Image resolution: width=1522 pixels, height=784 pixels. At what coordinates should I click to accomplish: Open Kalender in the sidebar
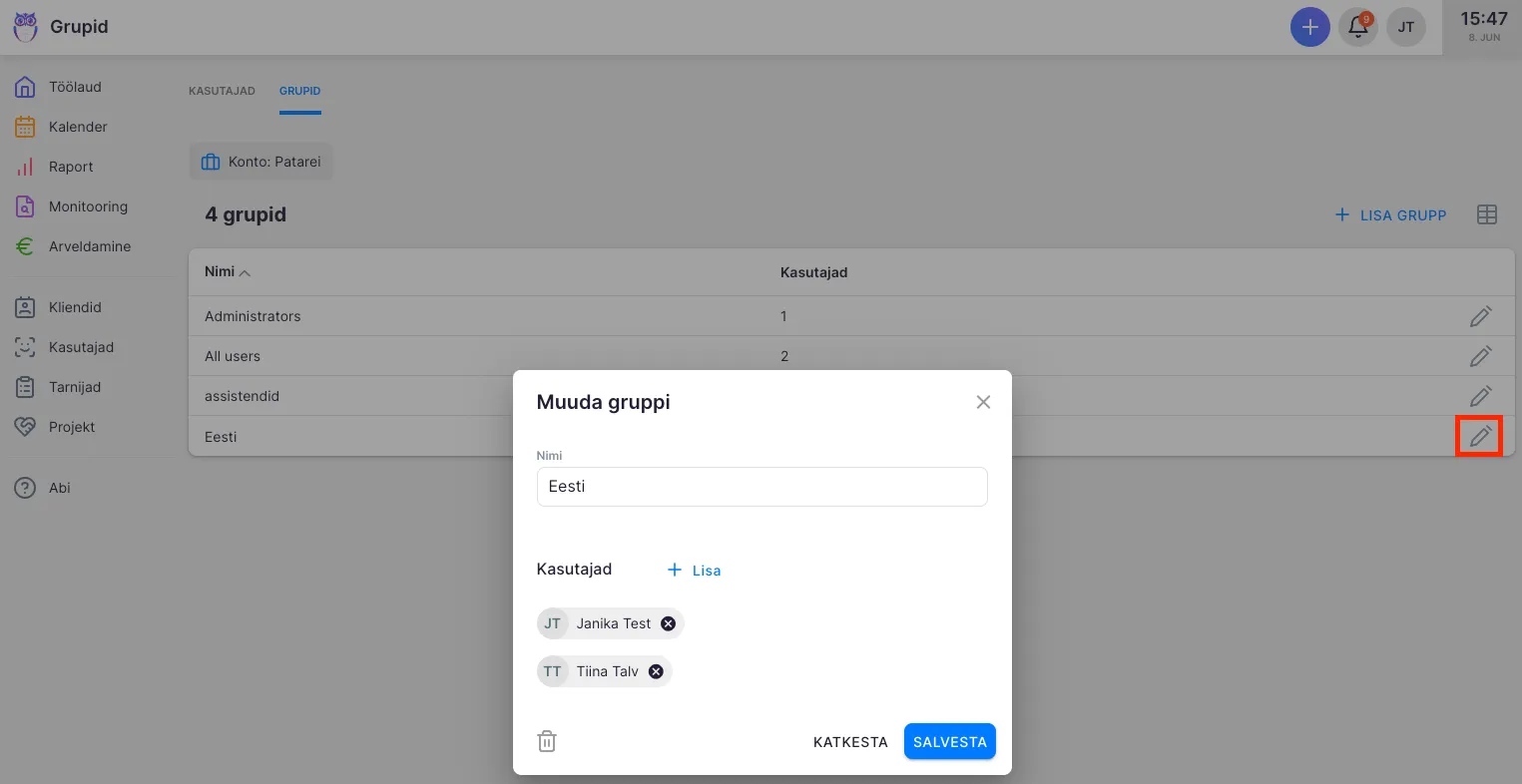[x=77, y=127]
